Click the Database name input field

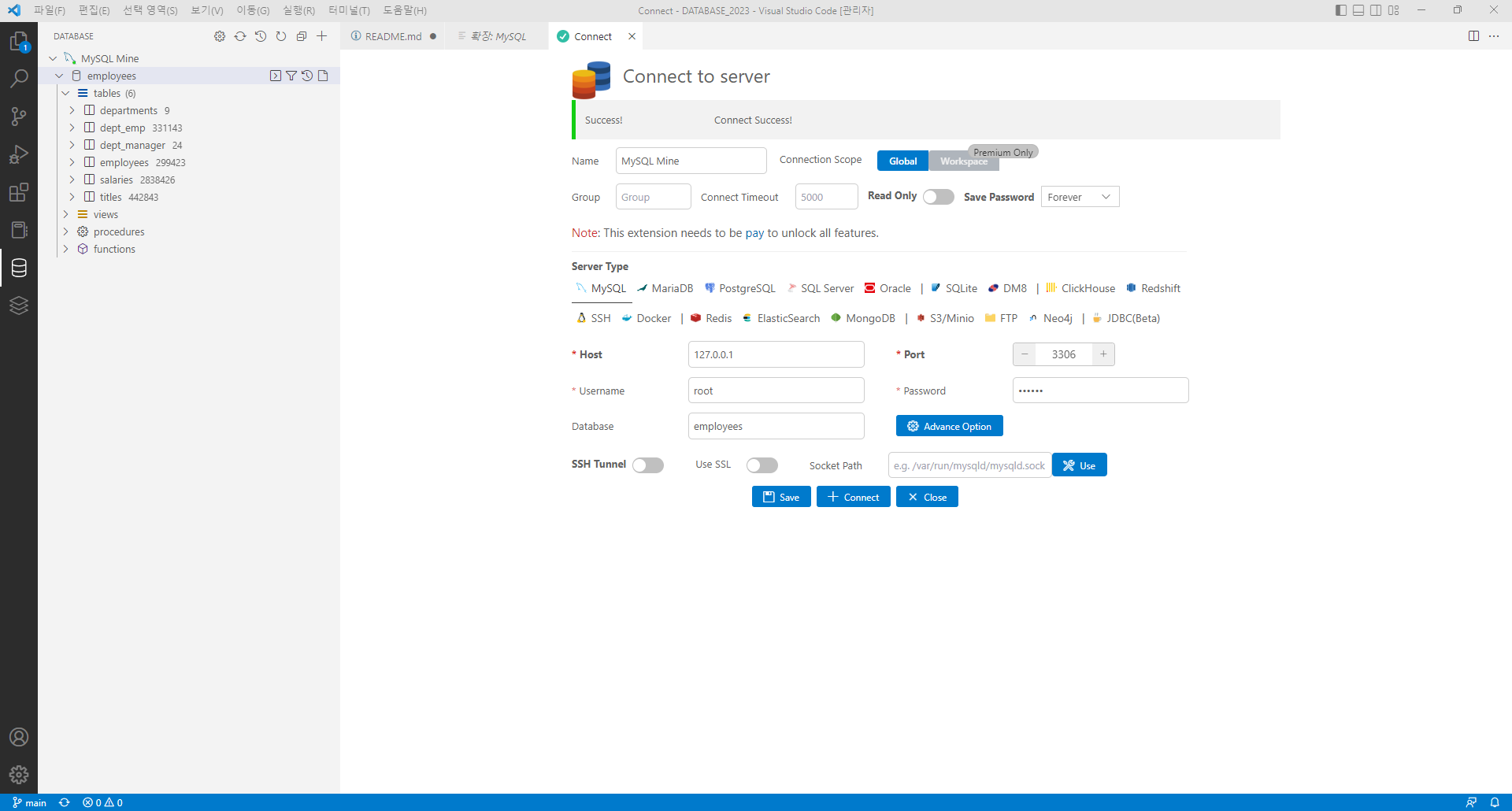tap(776, 426)
